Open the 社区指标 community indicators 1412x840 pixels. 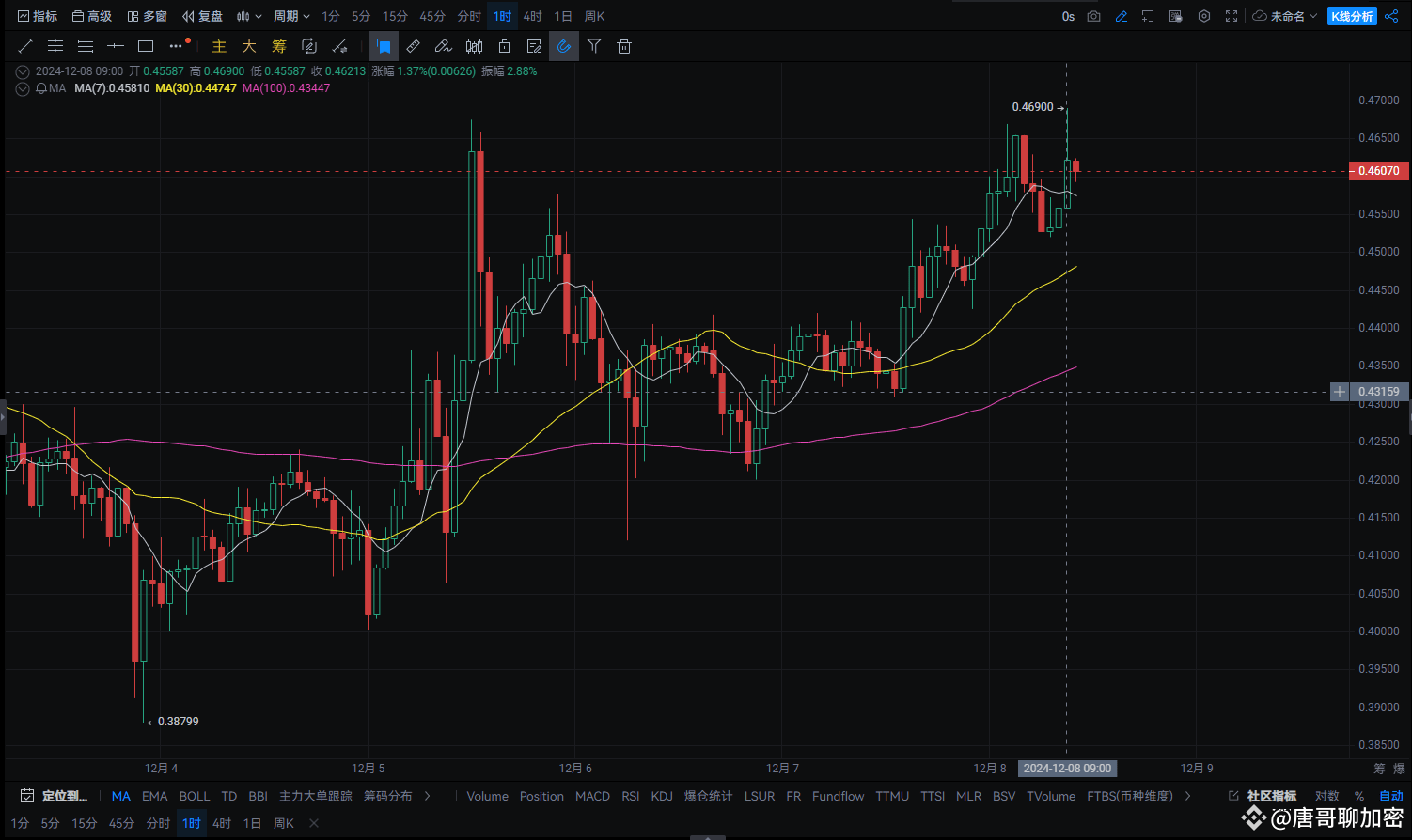tap(1263, 796)
